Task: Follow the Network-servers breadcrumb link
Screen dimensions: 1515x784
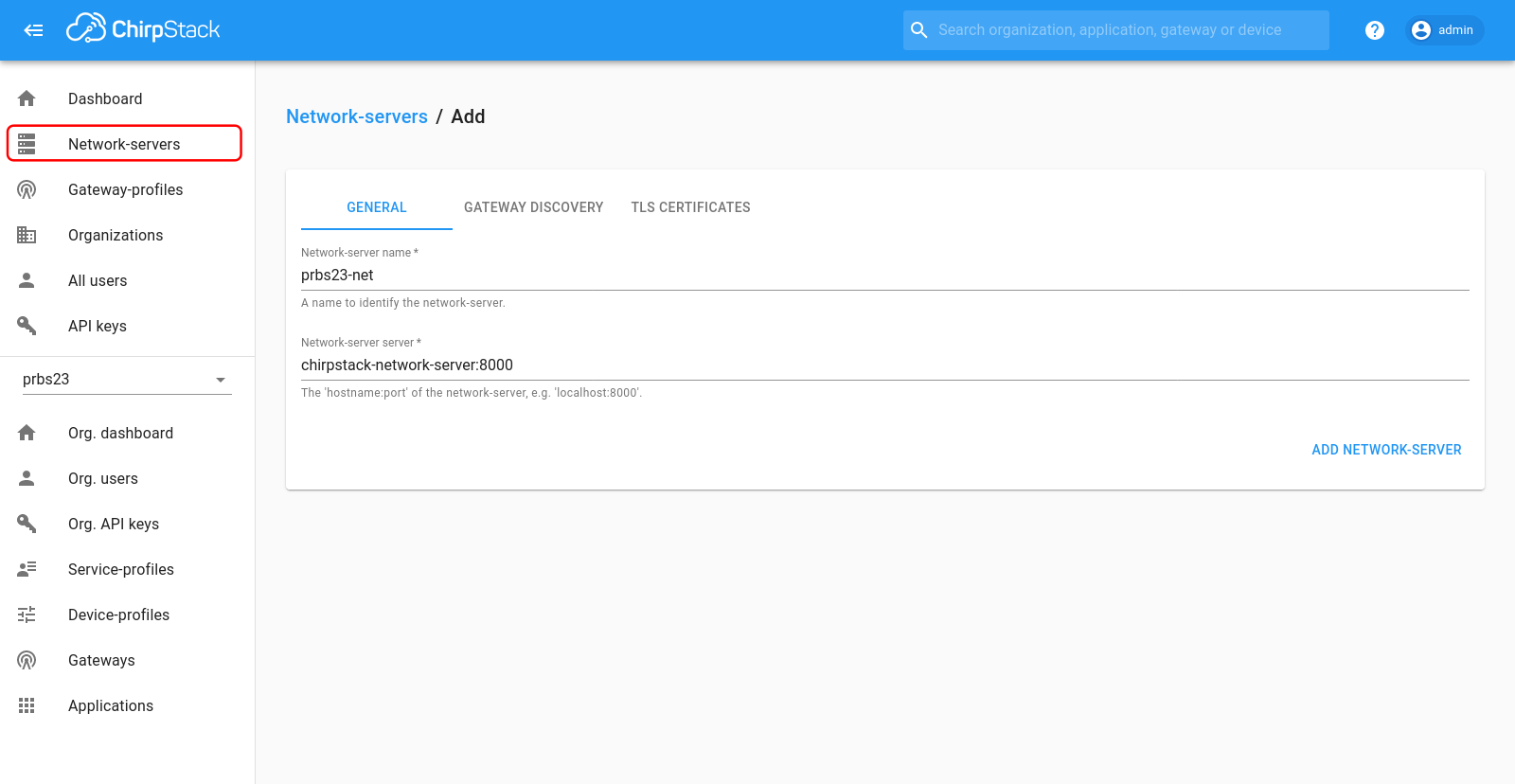Action: [357, 116]
